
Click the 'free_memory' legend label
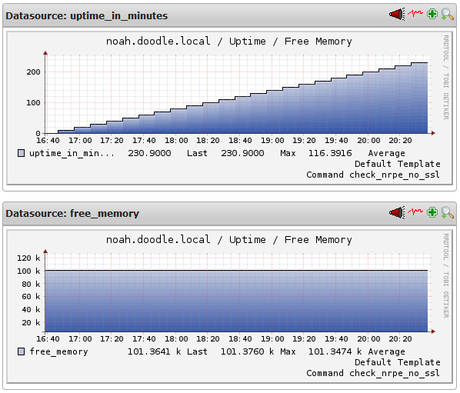pyautogui.click(x=59, y=352)
